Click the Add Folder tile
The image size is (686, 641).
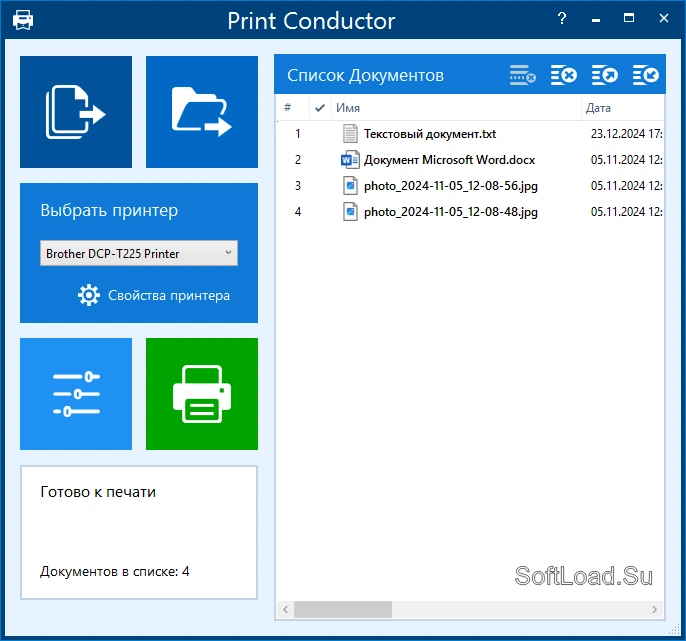click(202, 112)
